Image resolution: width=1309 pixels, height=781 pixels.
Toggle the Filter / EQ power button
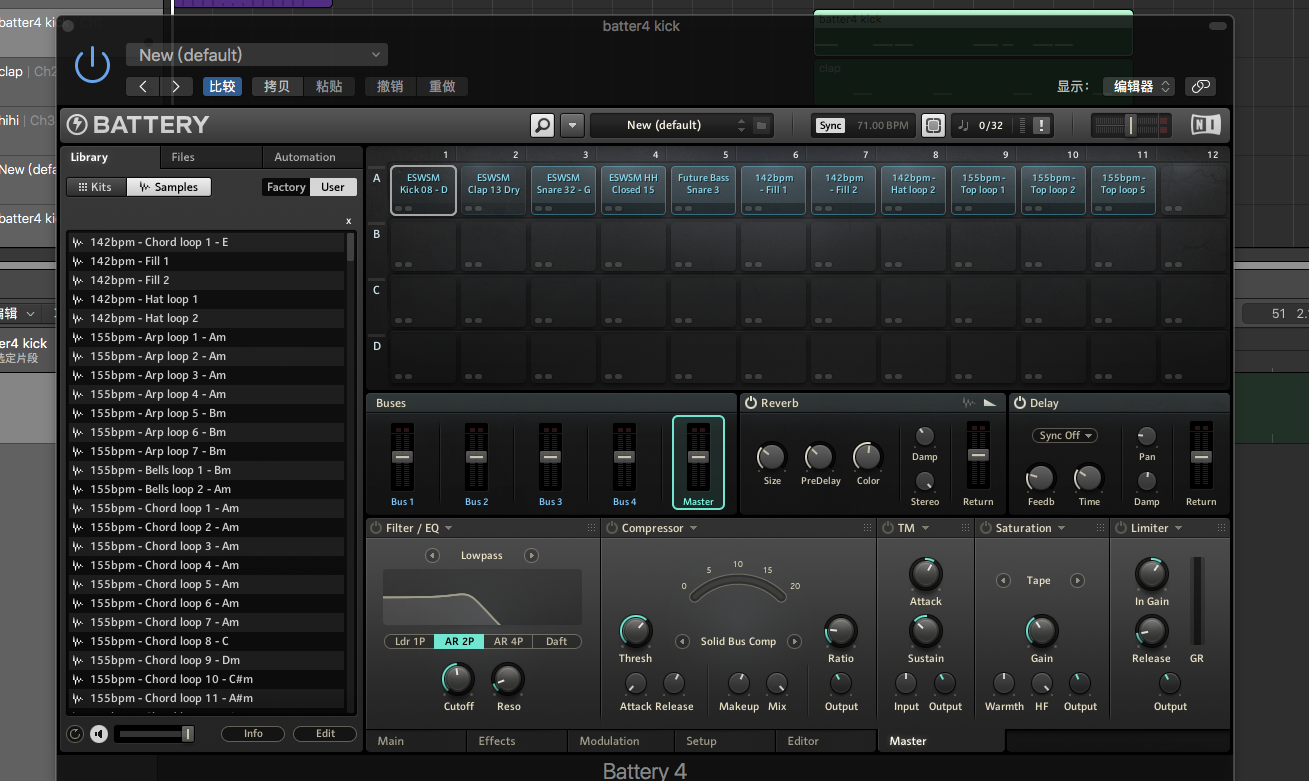click(x=376, y=528)
